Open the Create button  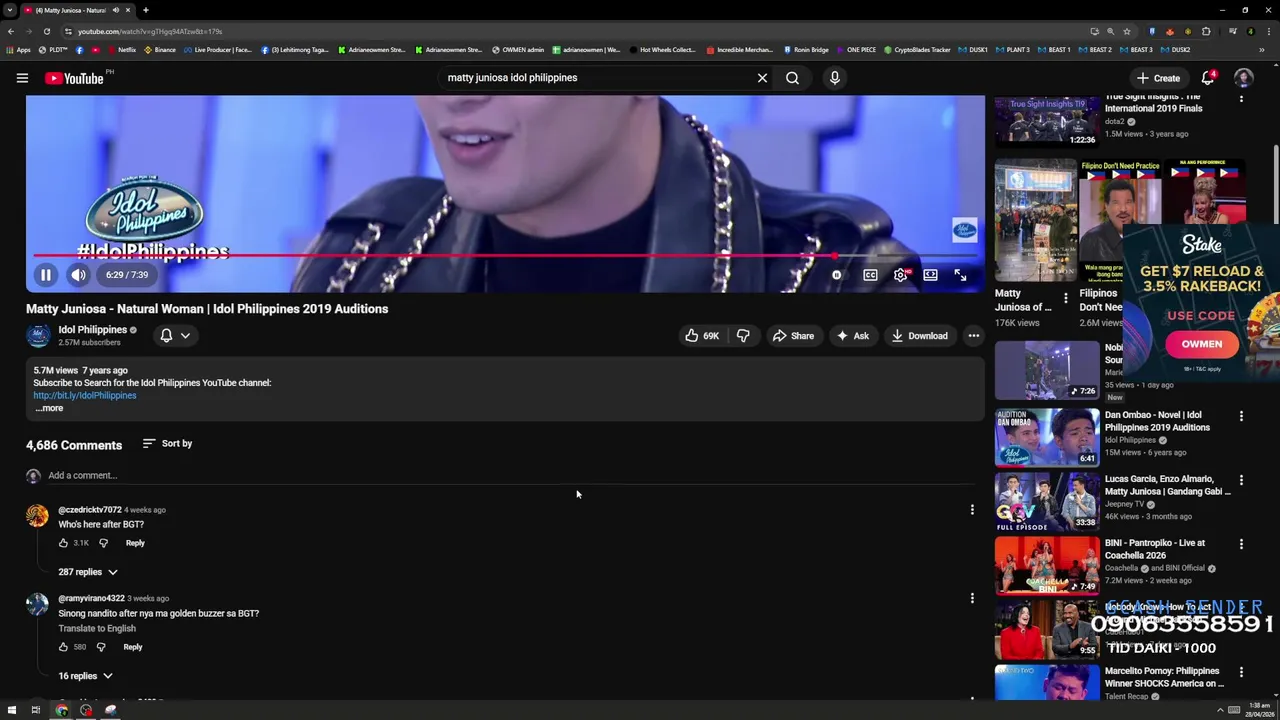pos(1158,78)
